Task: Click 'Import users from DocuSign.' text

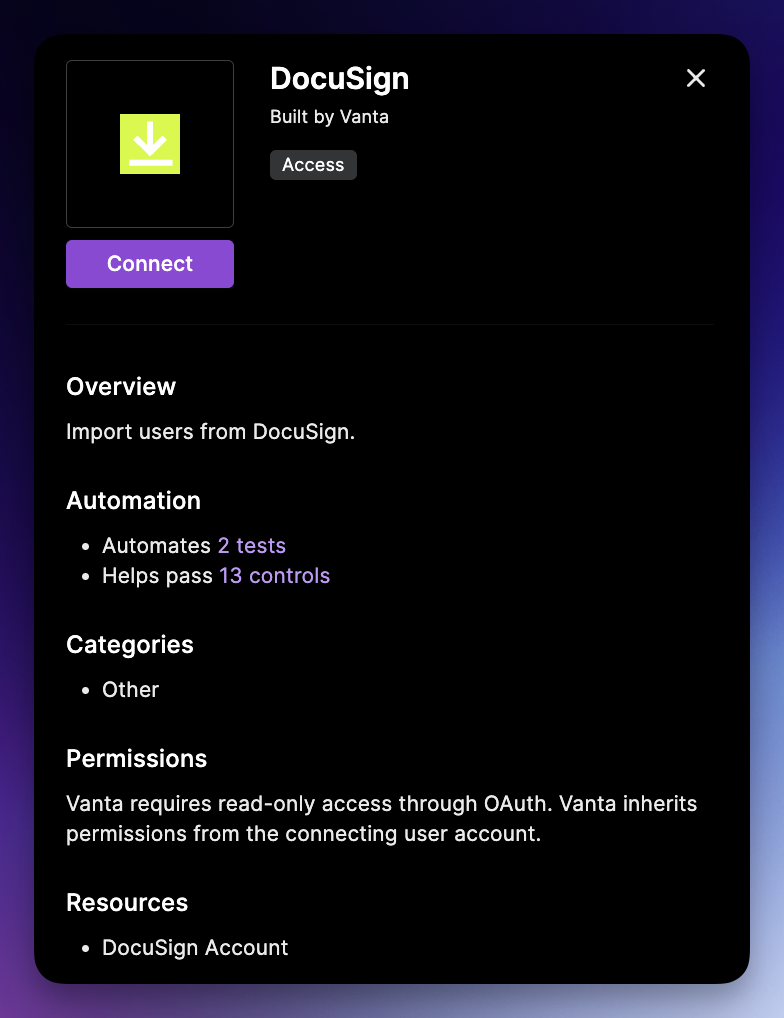Action: click(x=211, y=432)
